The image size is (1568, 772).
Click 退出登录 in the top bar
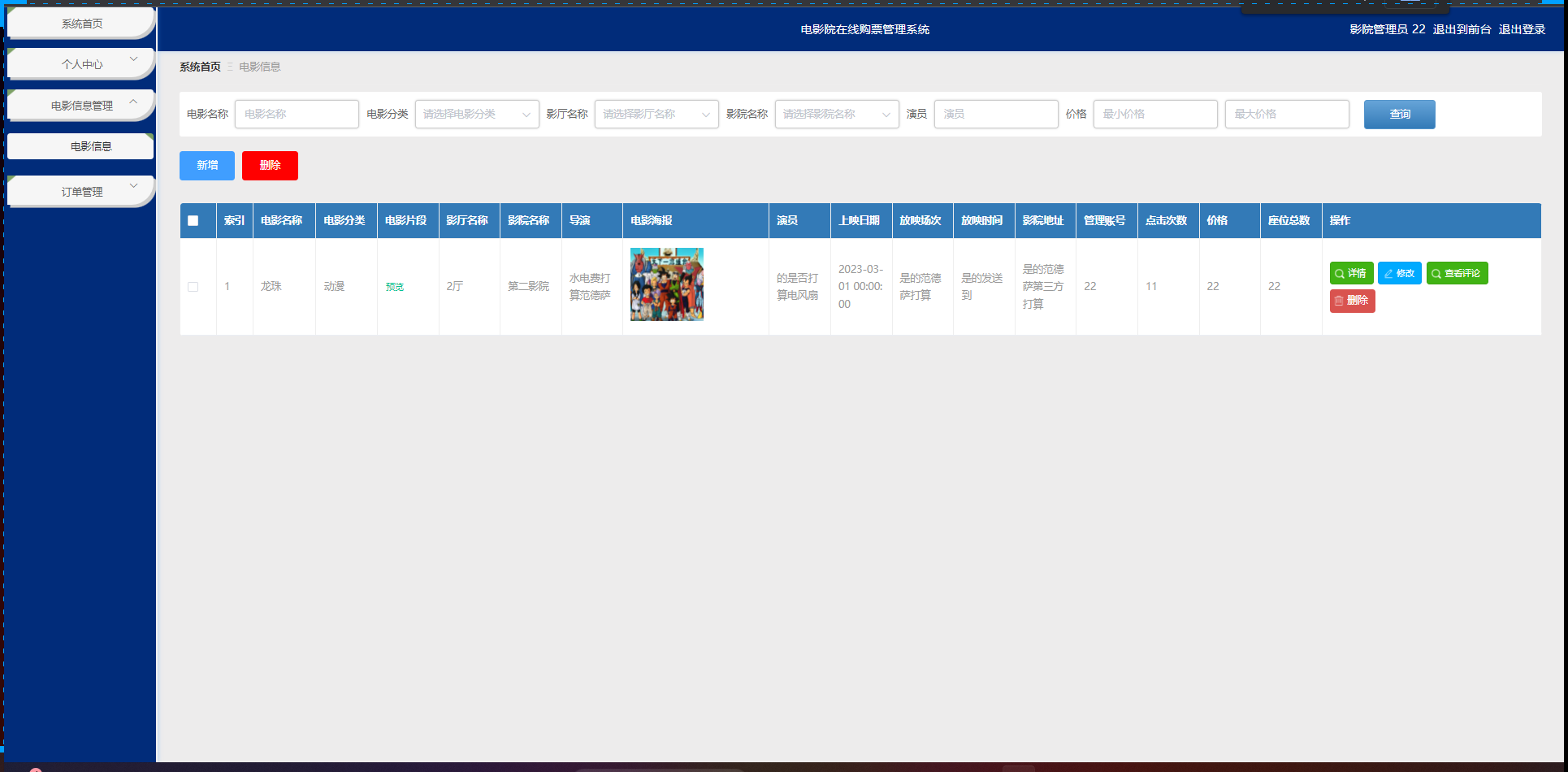(x=1522, y=29)
